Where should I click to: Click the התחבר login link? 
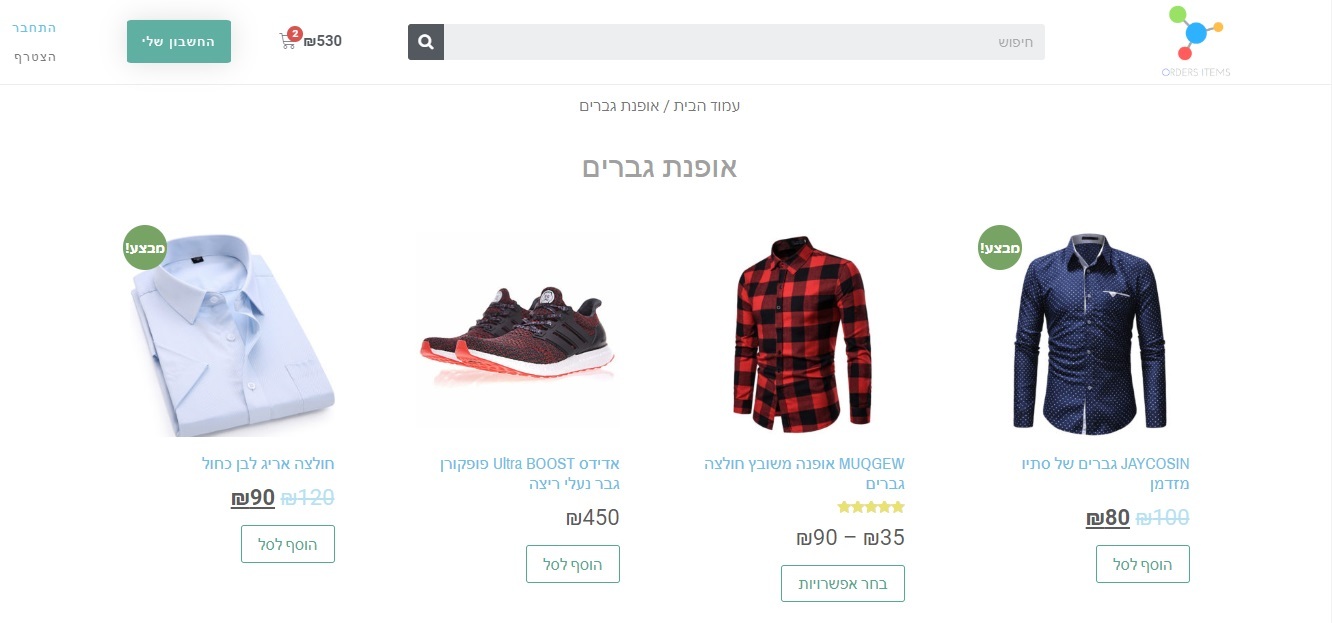[x=34, y=27]
